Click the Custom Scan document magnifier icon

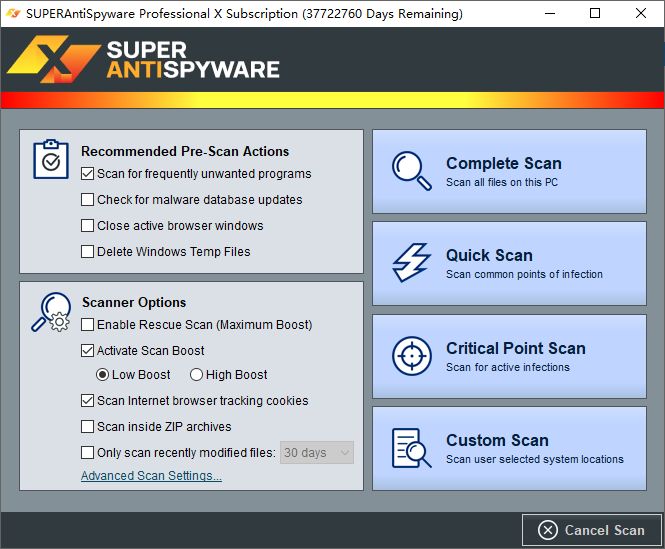pos(411,448)
